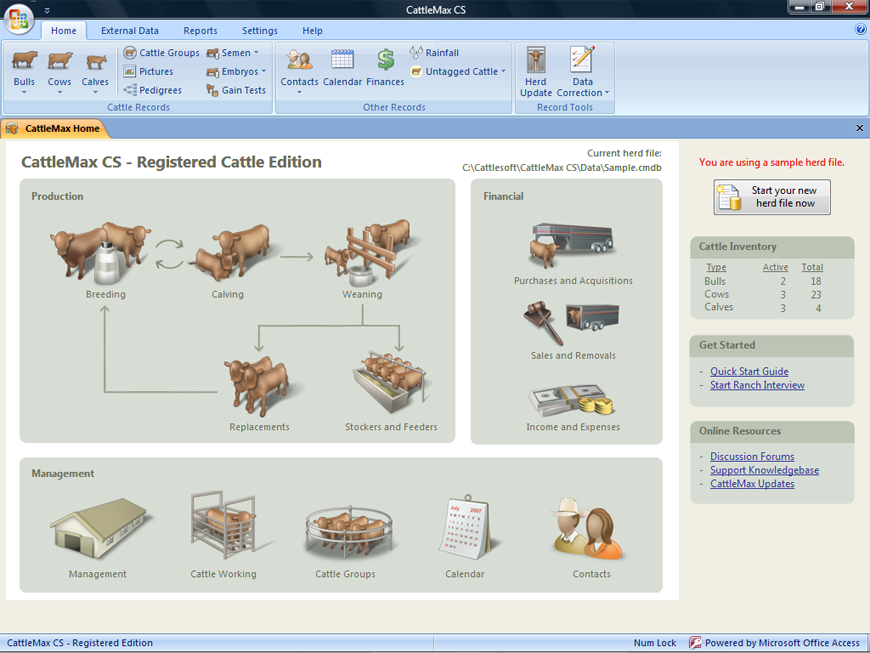Open the Bulls records icon in ribbon
The image size is (870, 653).
[x=24, y=61]
